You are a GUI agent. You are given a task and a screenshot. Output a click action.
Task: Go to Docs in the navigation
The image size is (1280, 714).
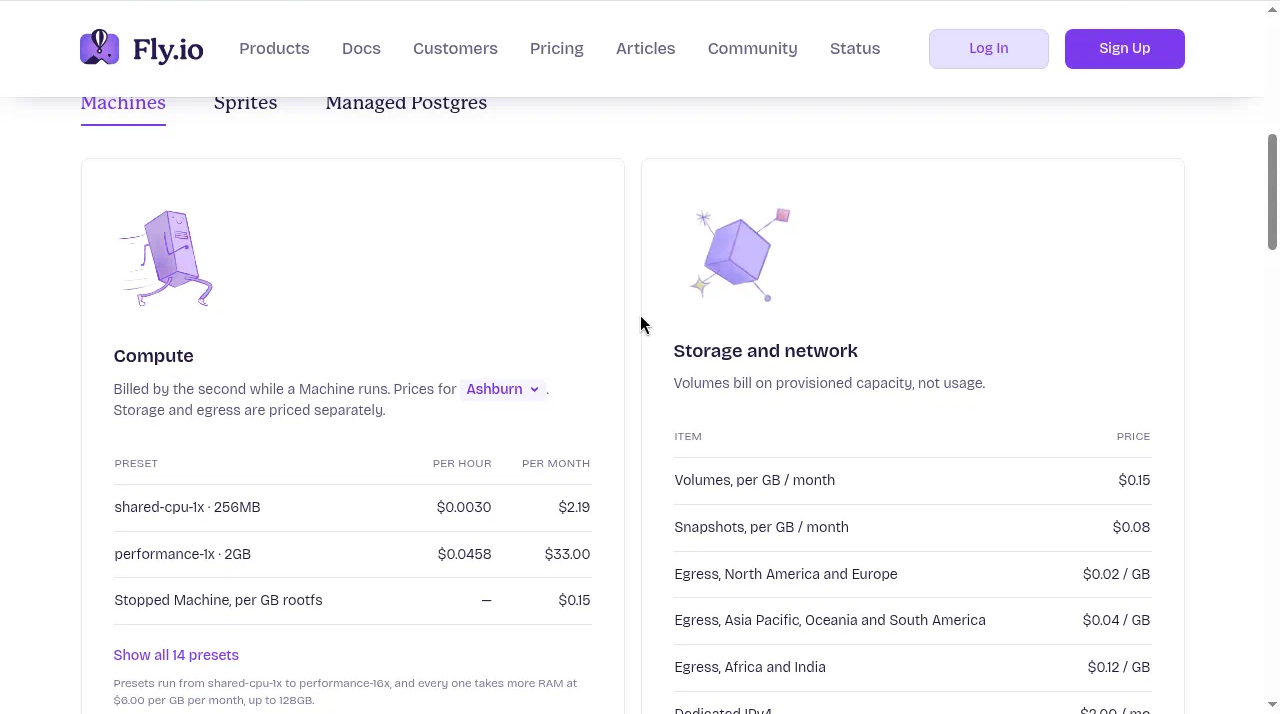(x=361, y=48)
